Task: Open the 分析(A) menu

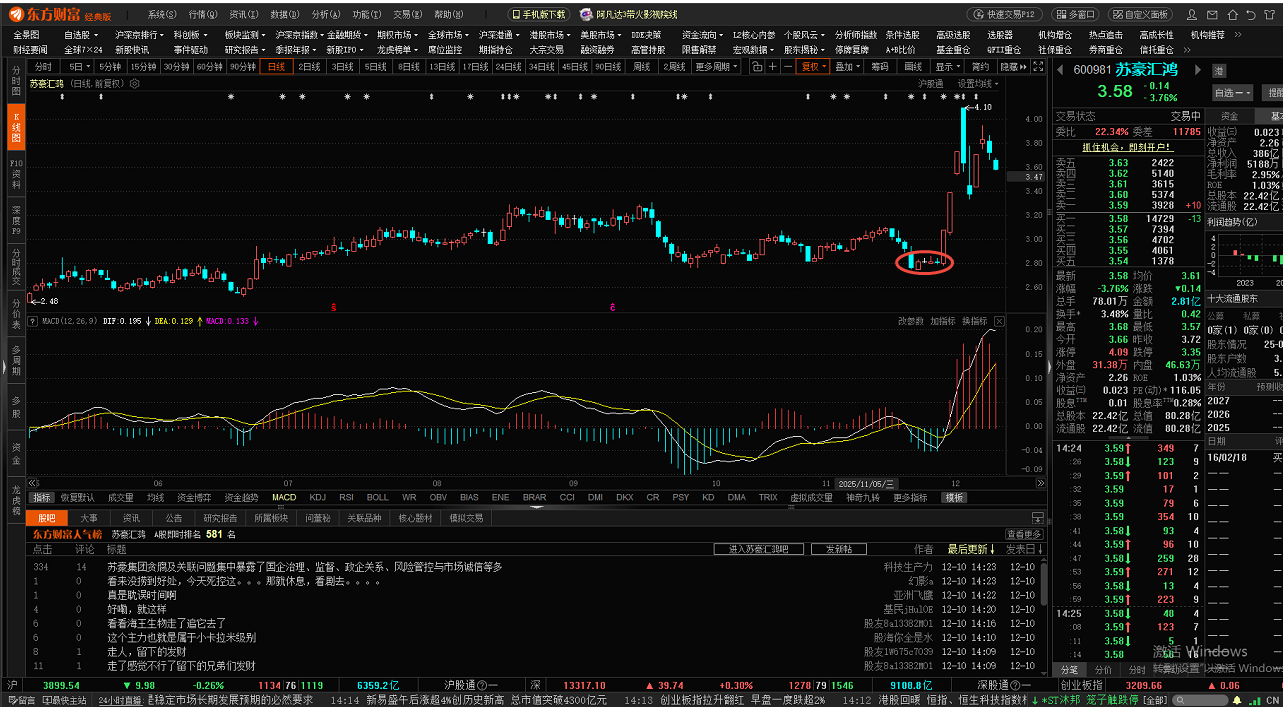Action: coord(326,15)
